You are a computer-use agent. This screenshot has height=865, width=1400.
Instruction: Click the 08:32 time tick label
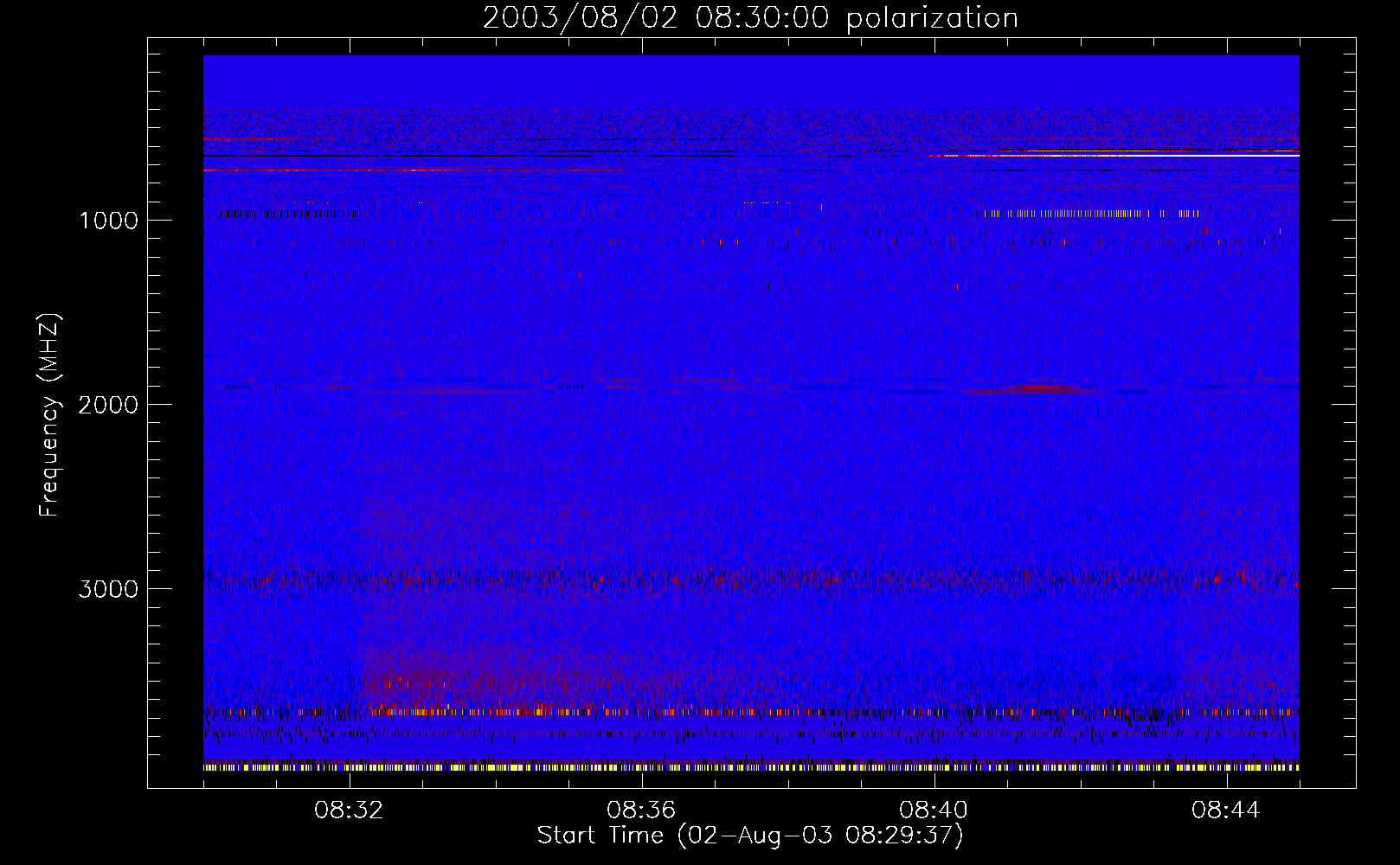tap(349, 811)
